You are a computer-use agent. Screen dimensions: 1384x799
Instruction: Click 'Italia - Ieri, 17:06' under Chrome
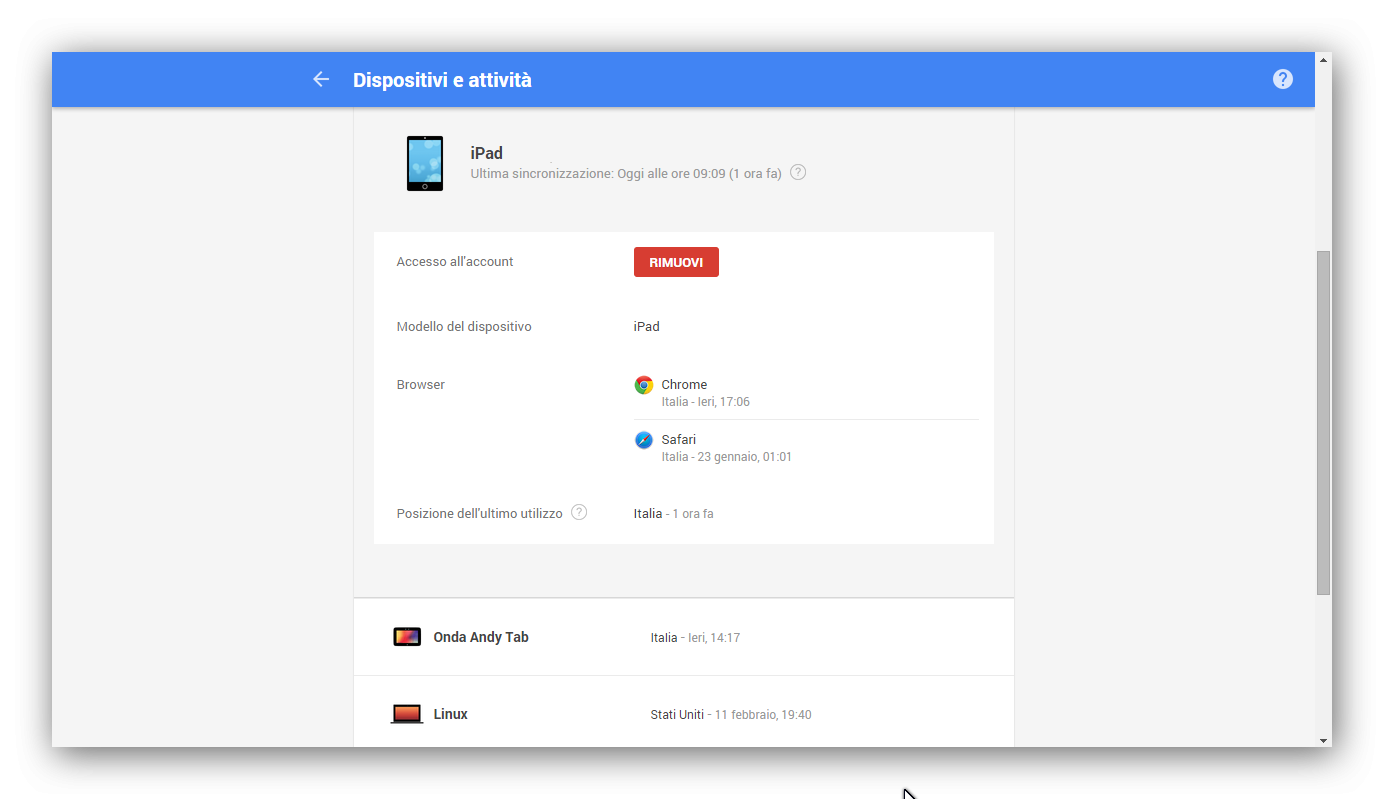tap(706, 402)
